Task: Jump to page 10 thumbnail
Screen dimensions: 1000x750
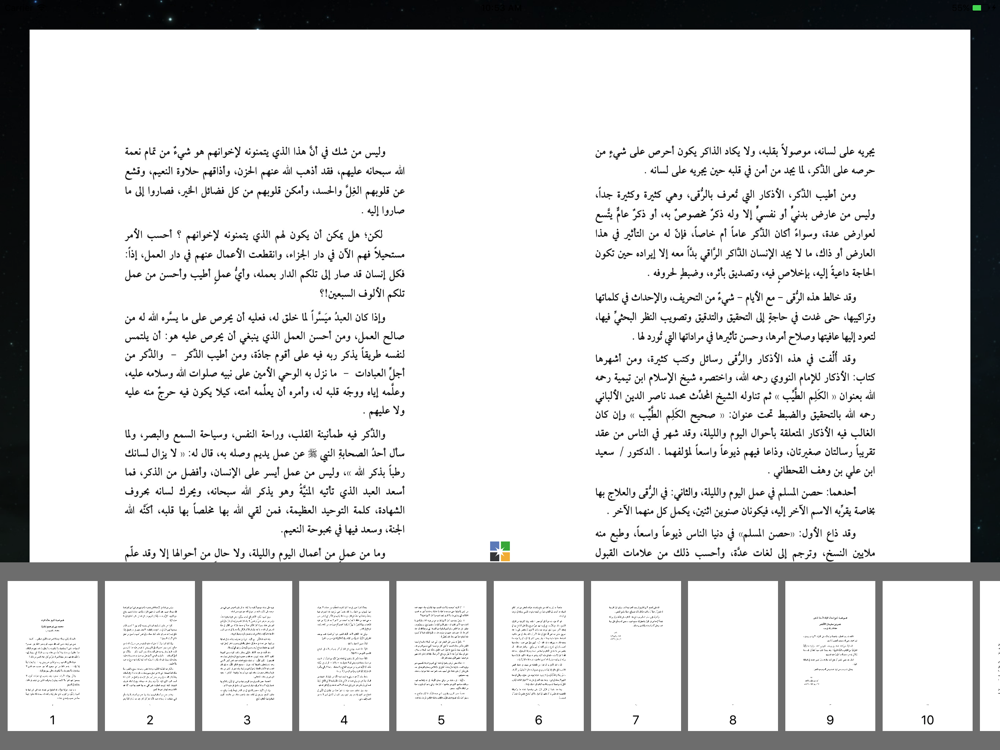Action: 927,656
